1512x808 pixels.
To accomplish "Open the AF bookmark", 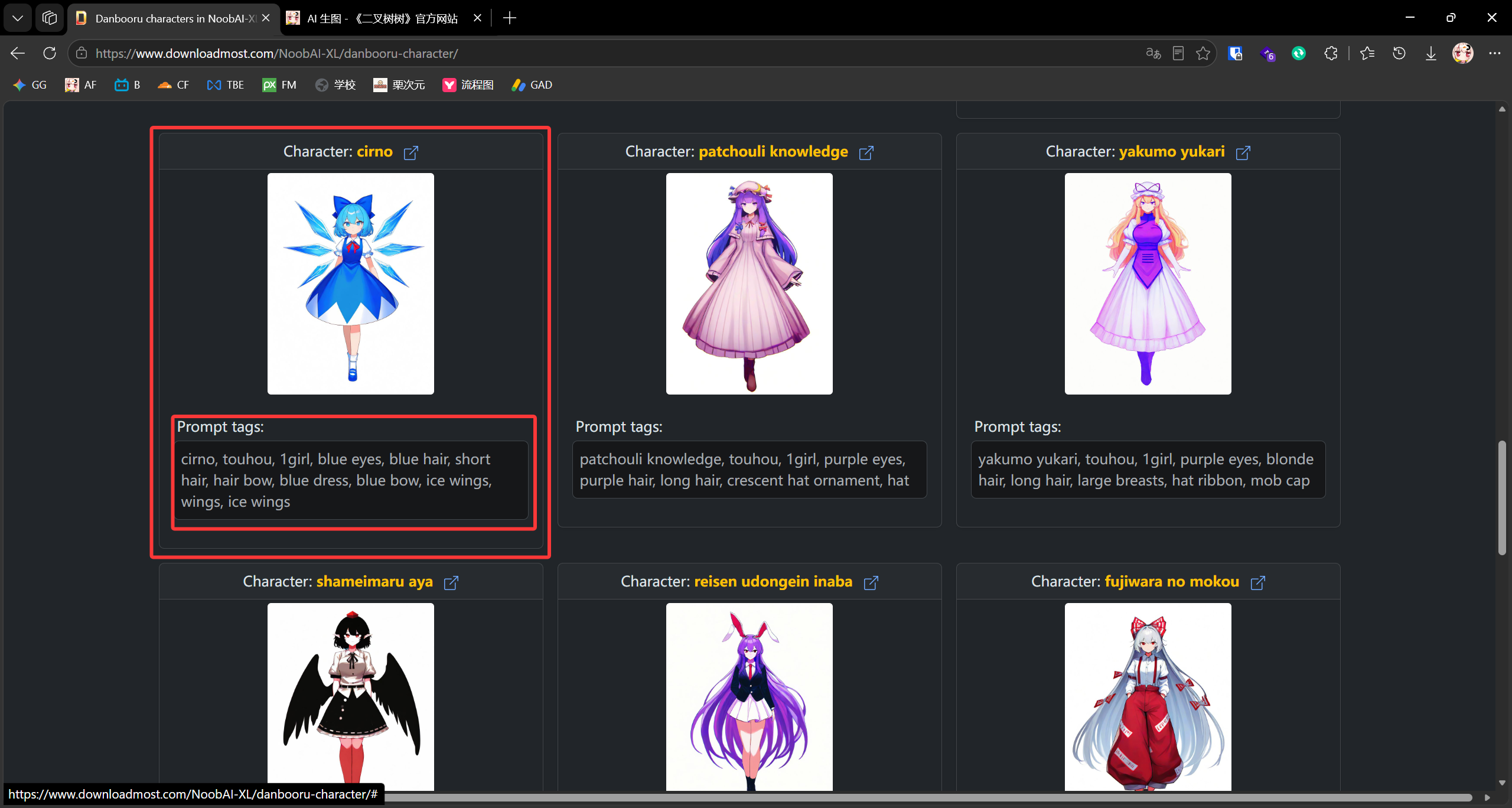I will [x=80, y=85].
